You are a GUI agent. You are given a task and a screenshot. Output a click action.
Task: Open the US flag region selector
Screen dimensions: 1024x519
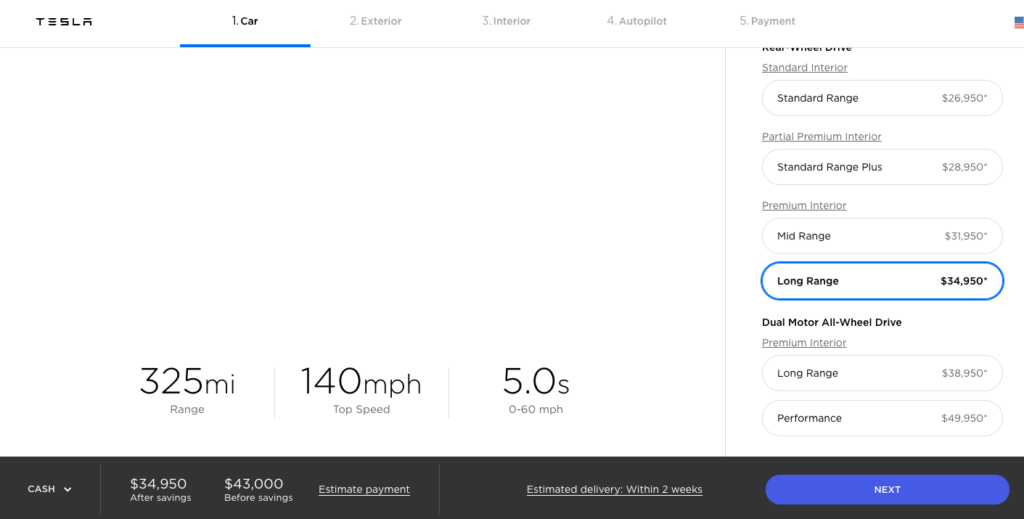(1019, 22)
